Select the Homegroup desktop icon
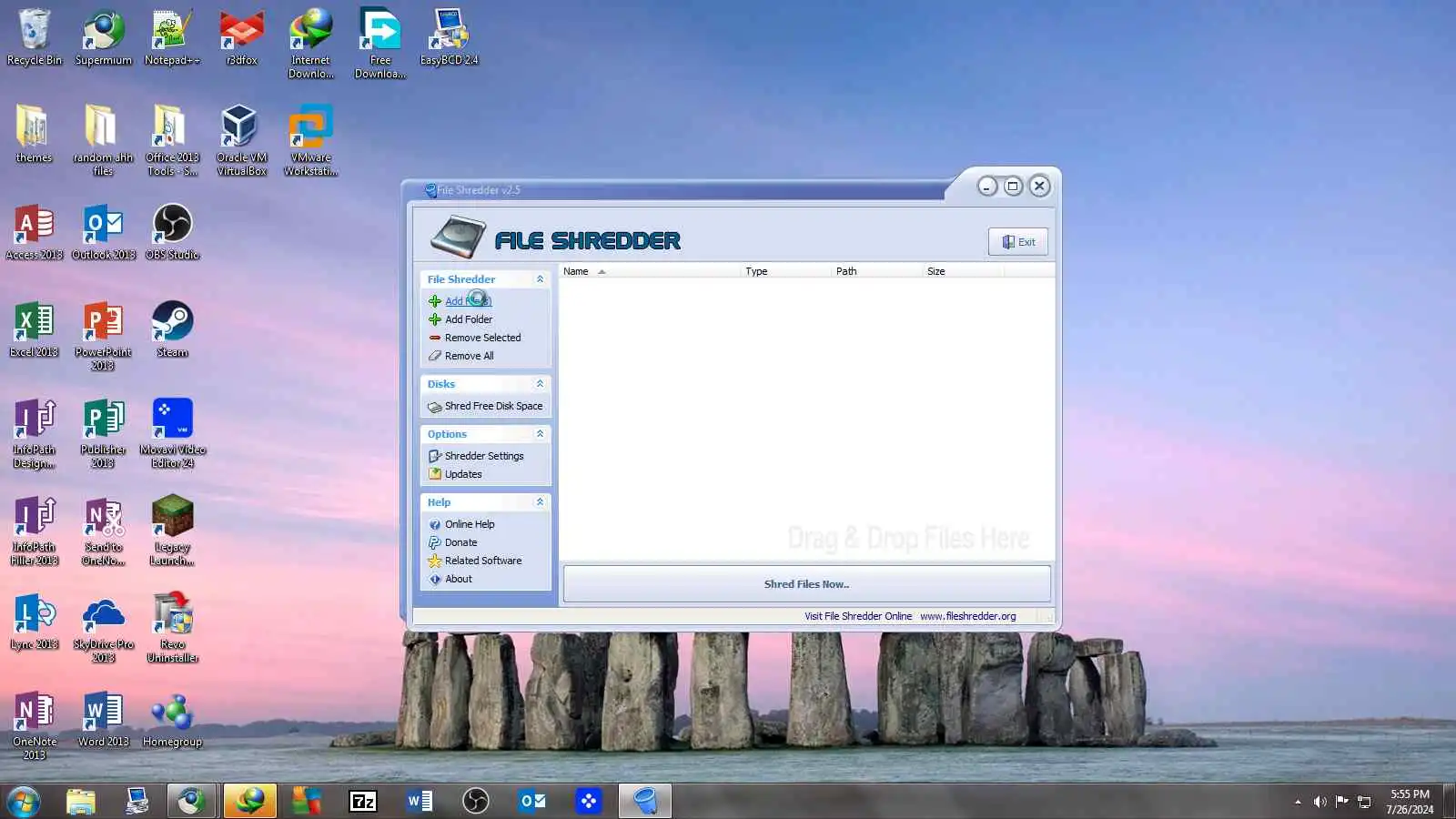Screen dimensions: 1456x819 click(172, 719)
